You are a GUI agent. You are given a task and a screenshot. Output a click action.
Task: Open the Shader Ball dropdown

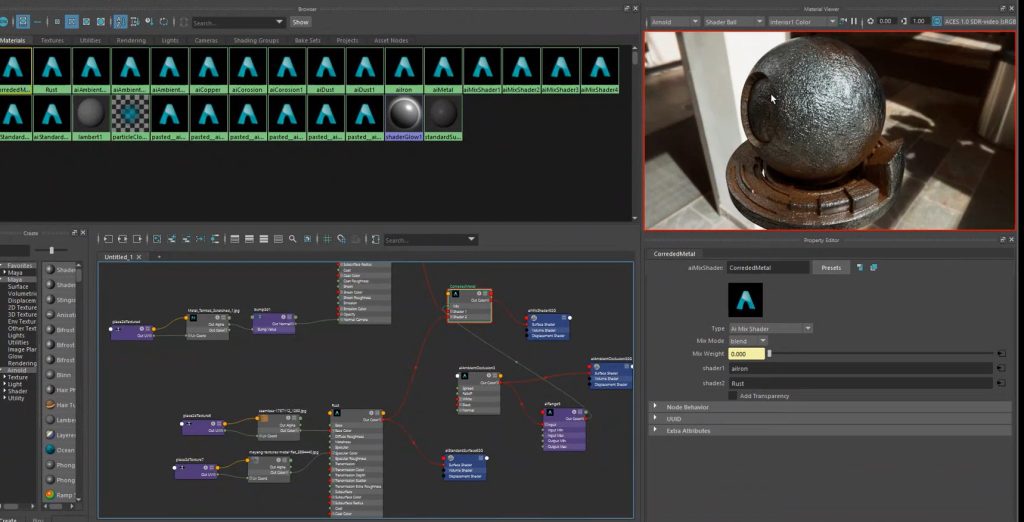coord(734,22)
